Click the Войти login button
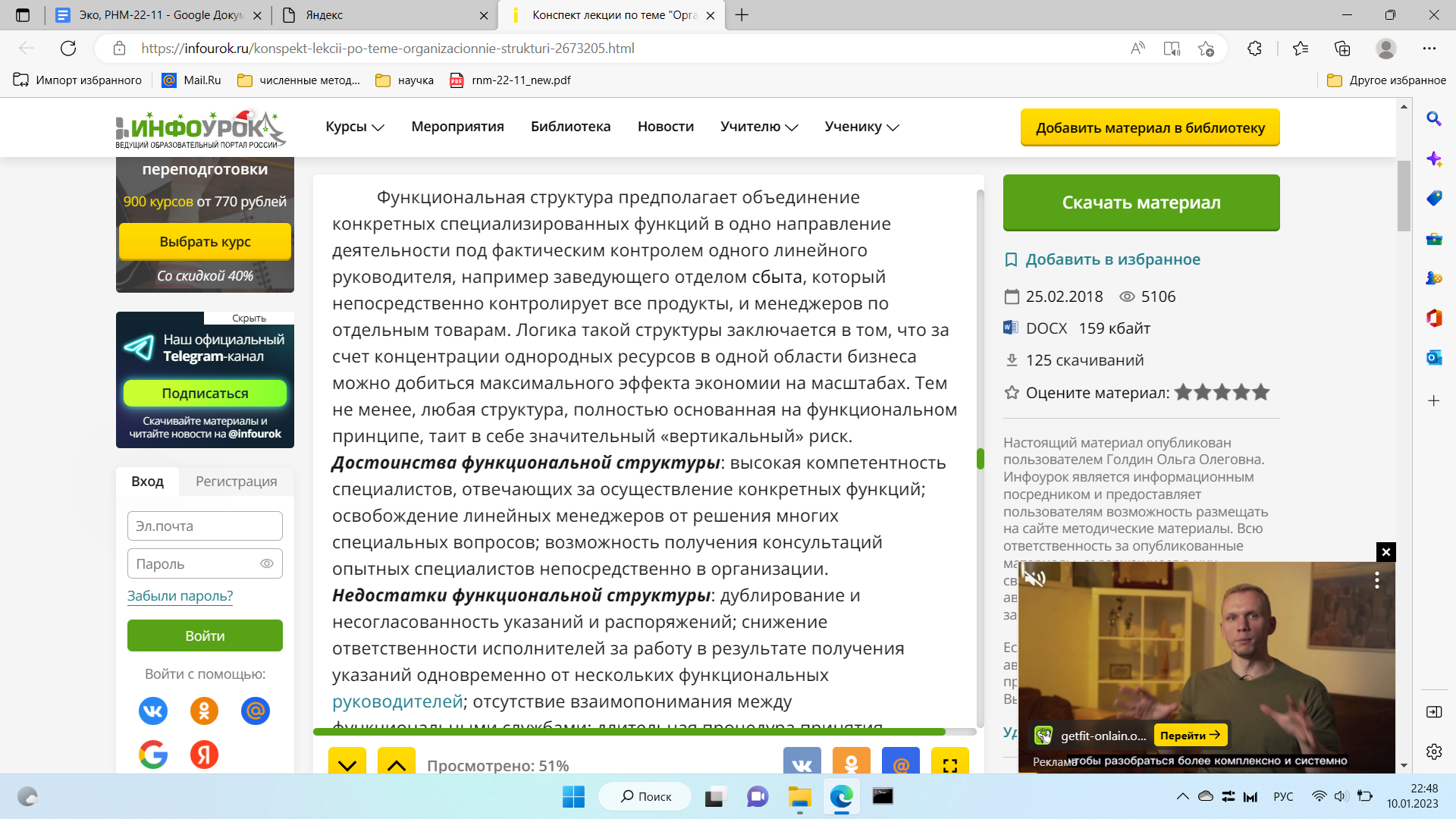 point(205,635)
